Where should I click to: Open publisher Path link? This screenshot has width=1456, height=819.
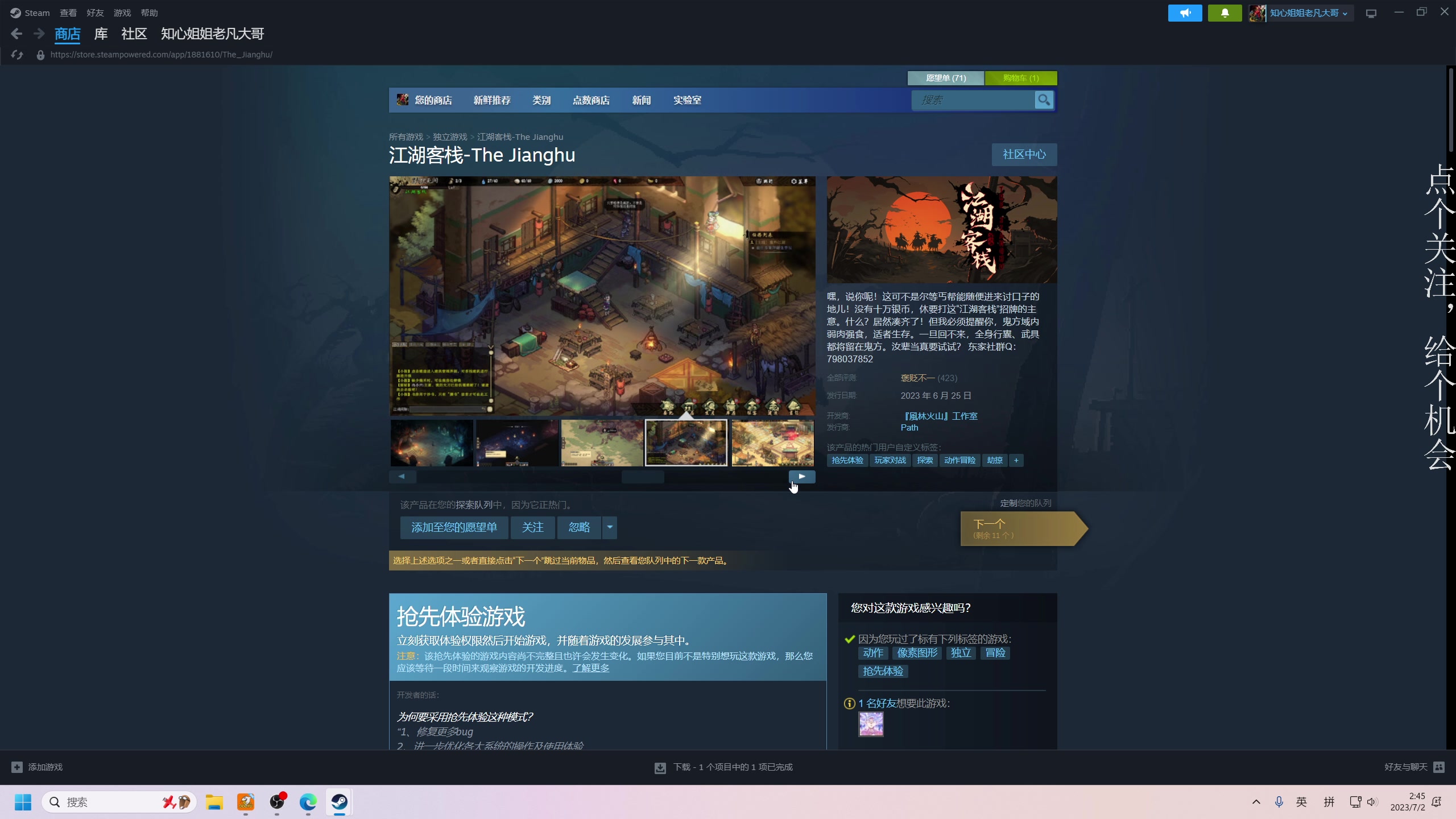(x=909, y=428)
